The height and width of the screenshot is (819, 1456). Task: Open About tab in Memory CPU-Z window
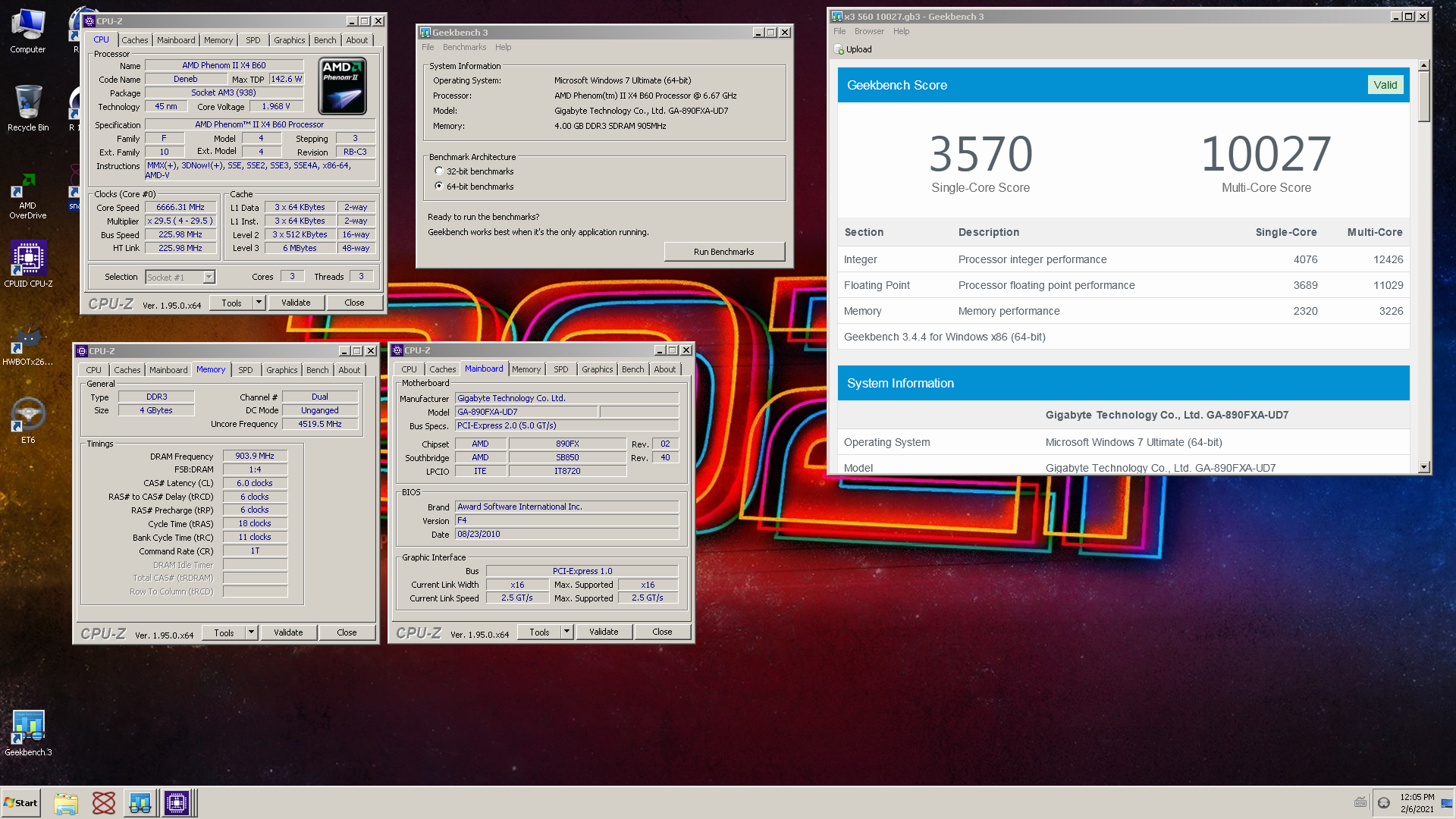[x=350, y=370]
